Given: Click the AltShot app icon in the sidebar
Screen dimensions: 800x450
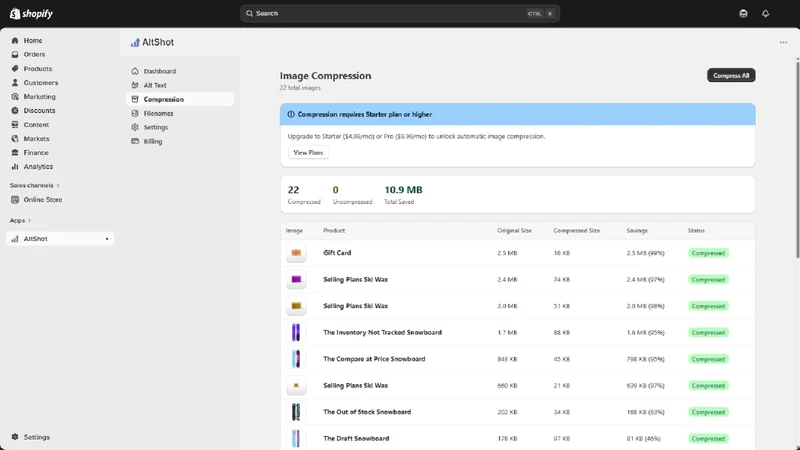Looking at the screenshot, I should (x=15, y=239).
